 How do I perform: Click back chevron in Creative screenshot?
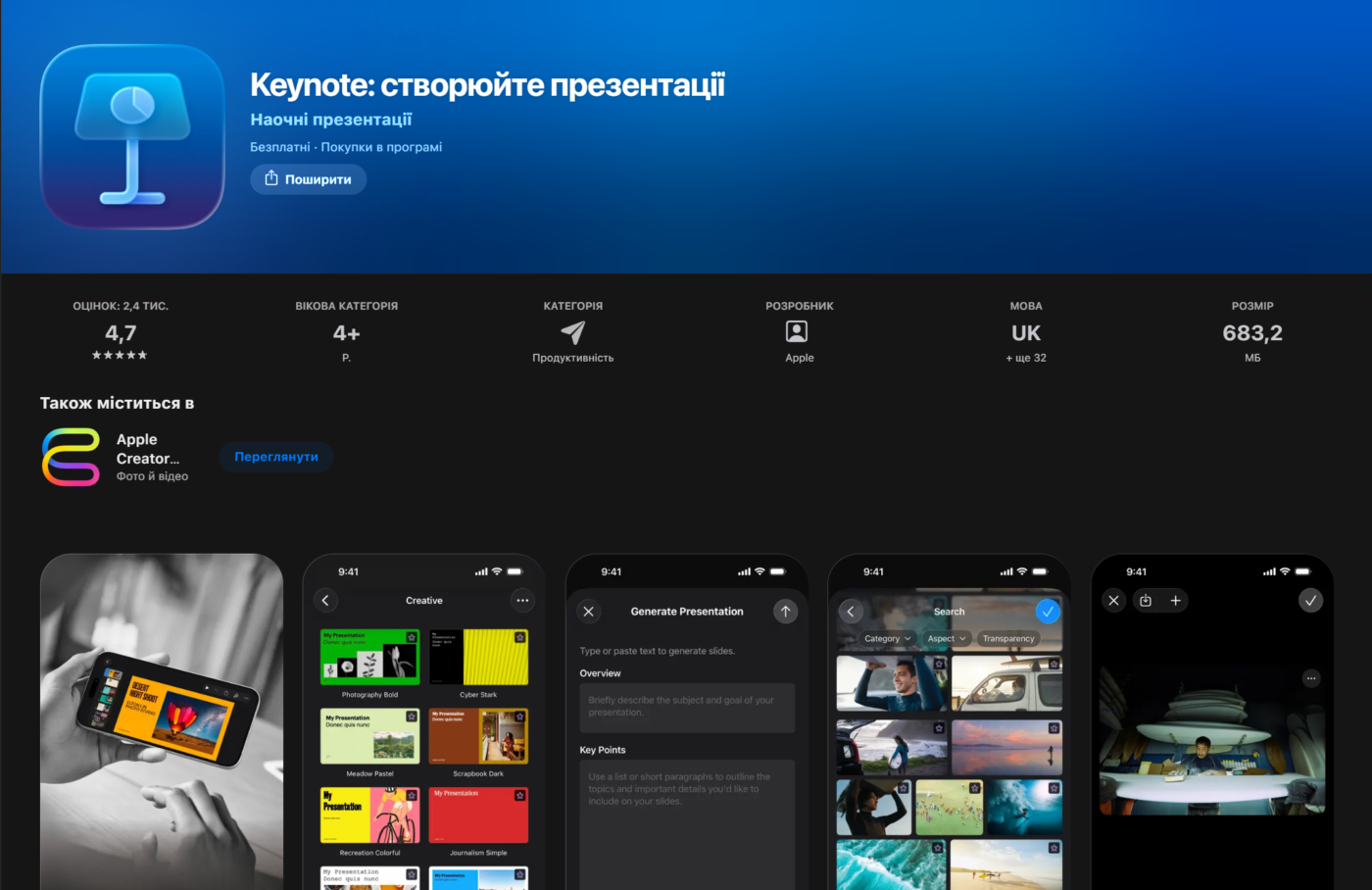point(326,600)
